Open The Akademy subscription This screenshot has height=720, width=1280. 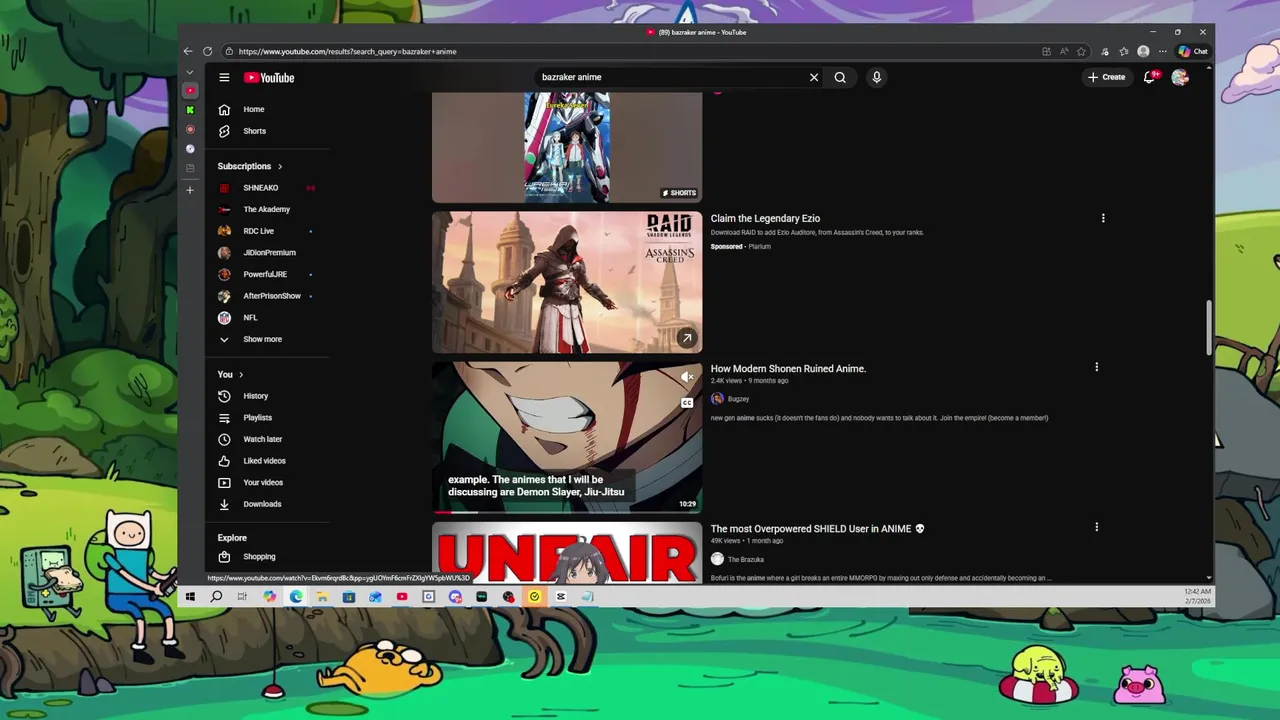[x=268, y=209]
